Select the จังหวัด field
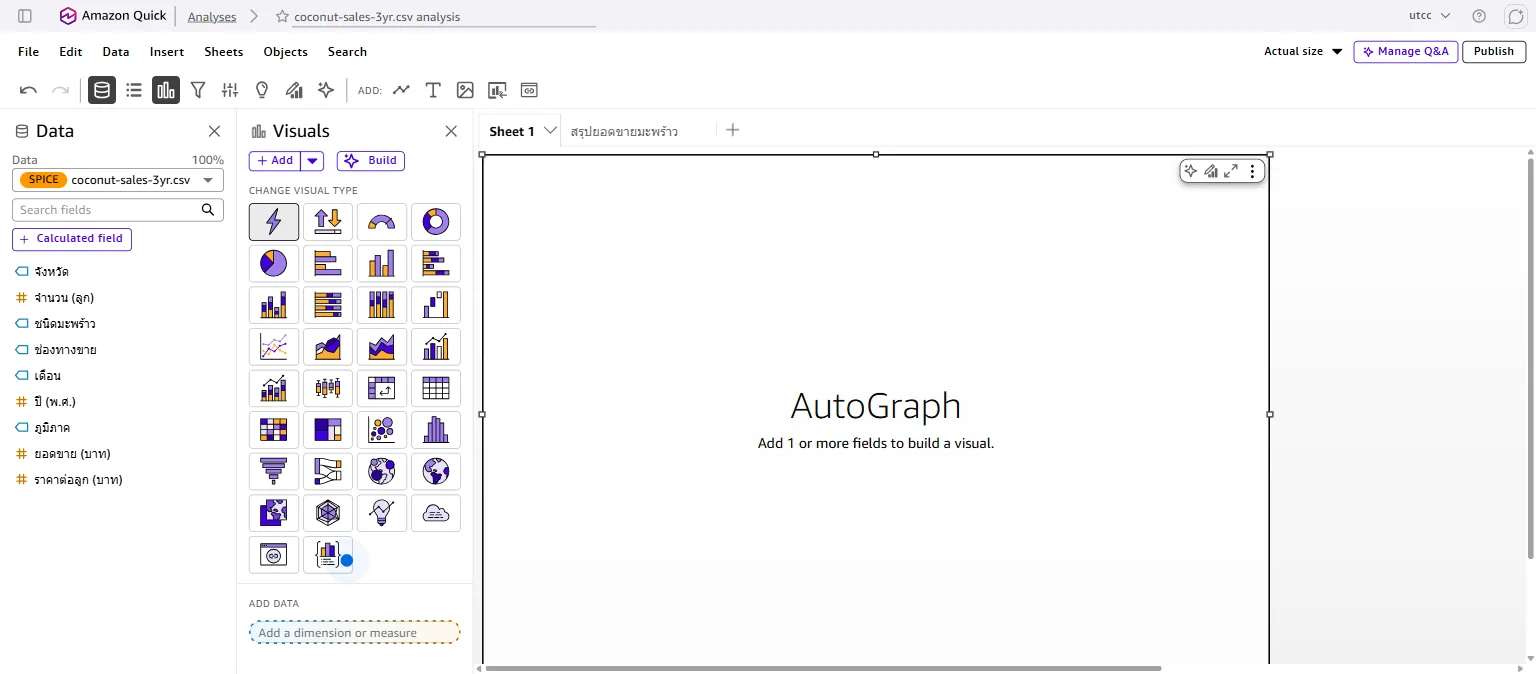Image resolution: width=1536 pixels, height=674 pixels. point(51,272)
